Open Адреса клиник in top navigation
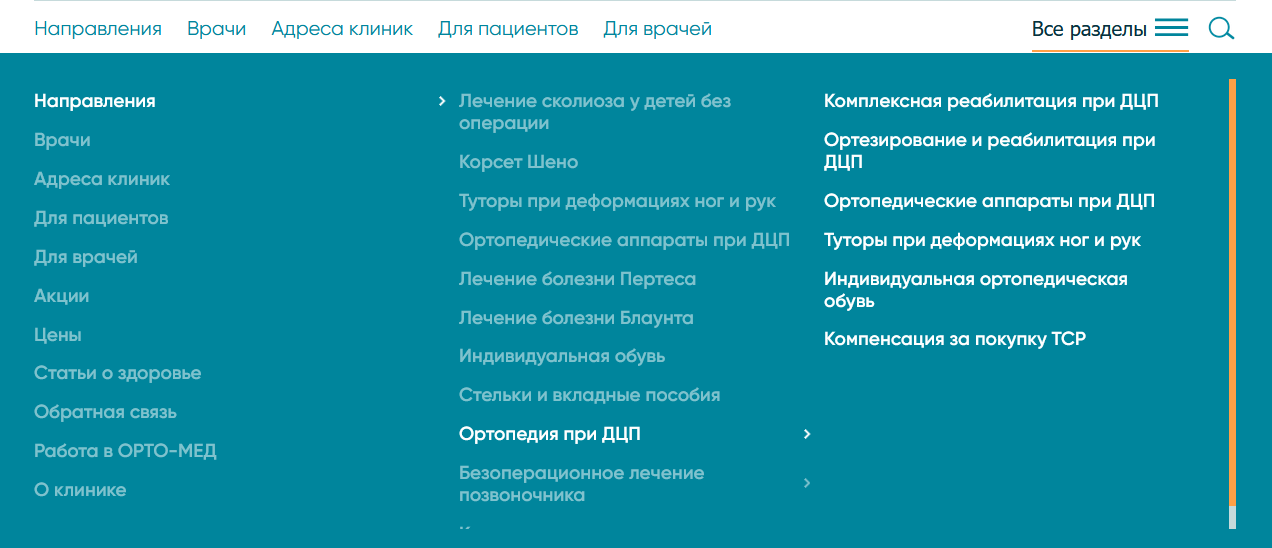 pyautogui.click(x=342, y=29)
